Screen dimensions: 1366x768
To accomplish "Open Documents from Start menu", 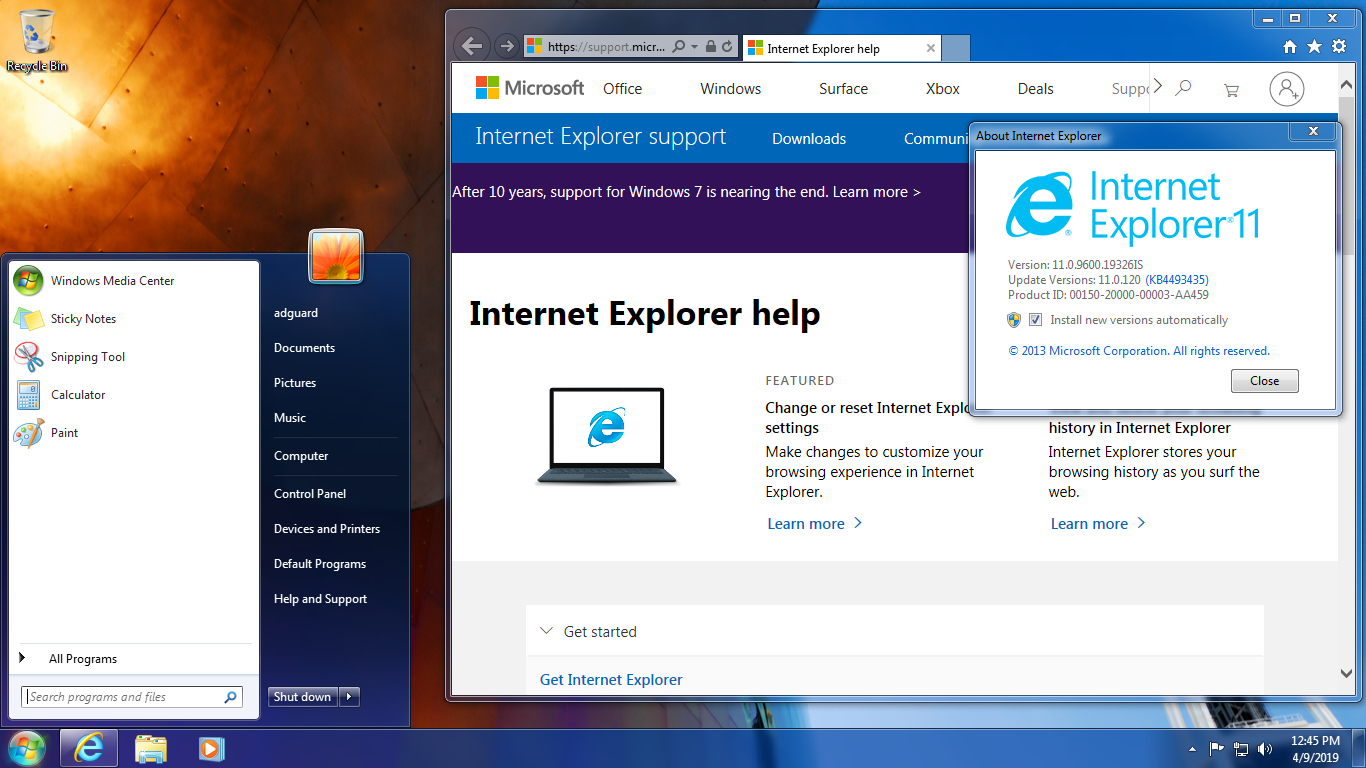I will pos(304,348).
